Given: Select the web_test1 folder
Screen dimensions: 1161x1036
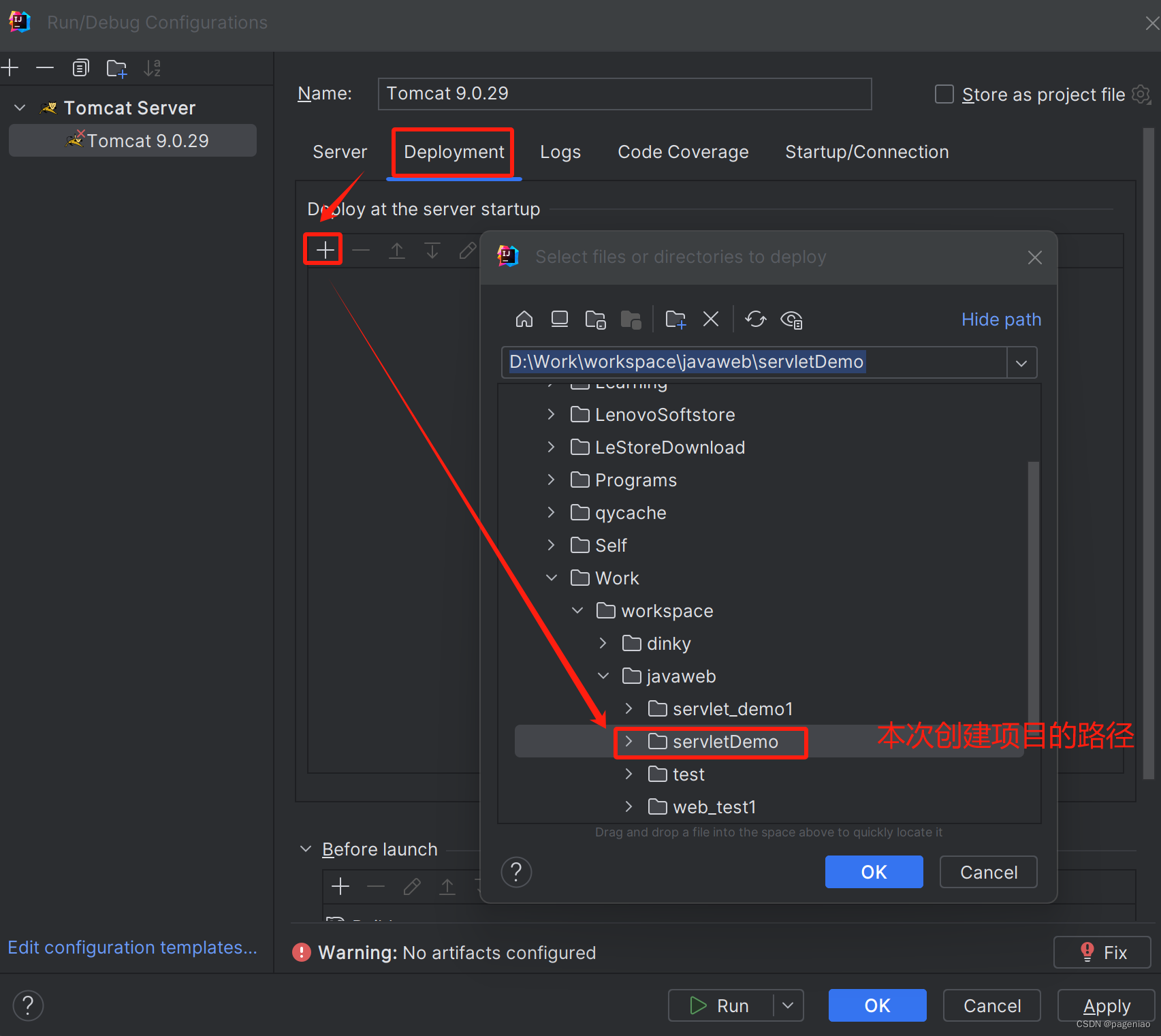Looking at the screenshot, I should 714,806.
